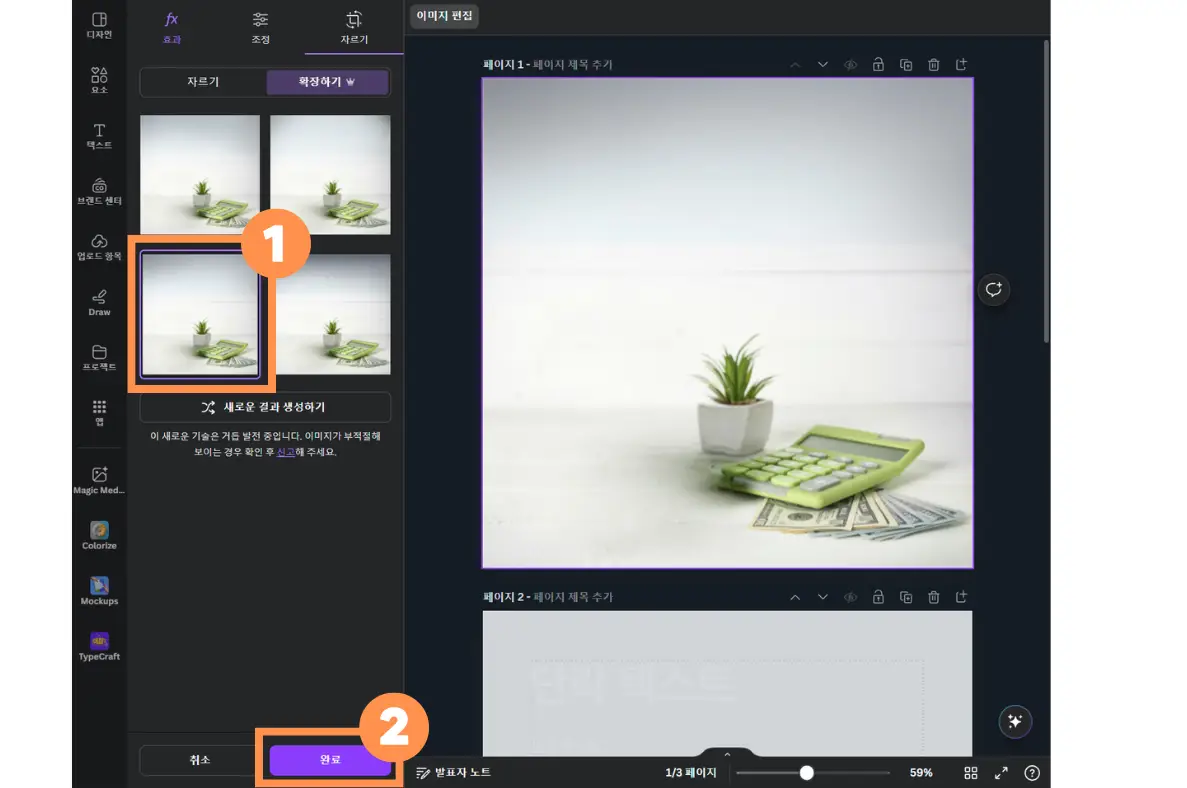Image resolution: width=1187 pixels, height=788 pixels.
Task: Click the 1/3 페이지 page indicator
Action: [690, 773]
